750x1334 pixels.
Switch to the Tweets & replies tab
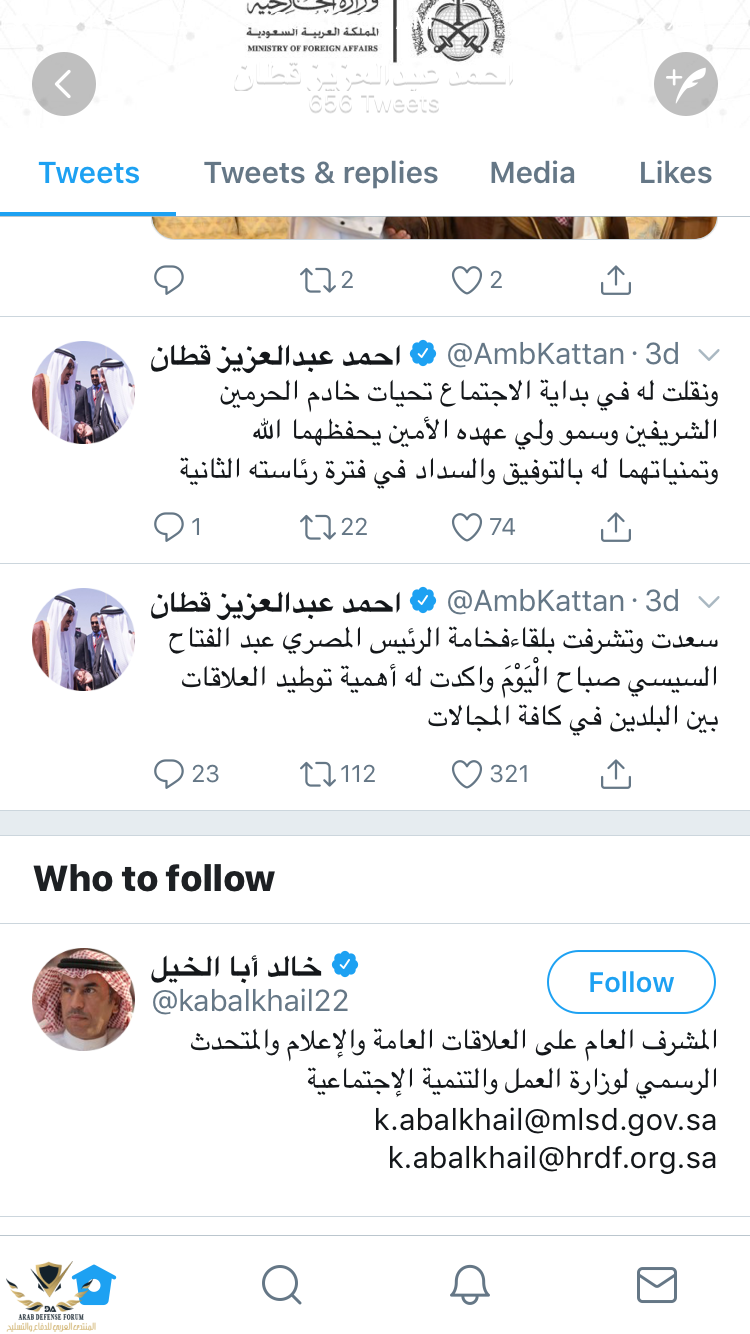click(321, 173)
